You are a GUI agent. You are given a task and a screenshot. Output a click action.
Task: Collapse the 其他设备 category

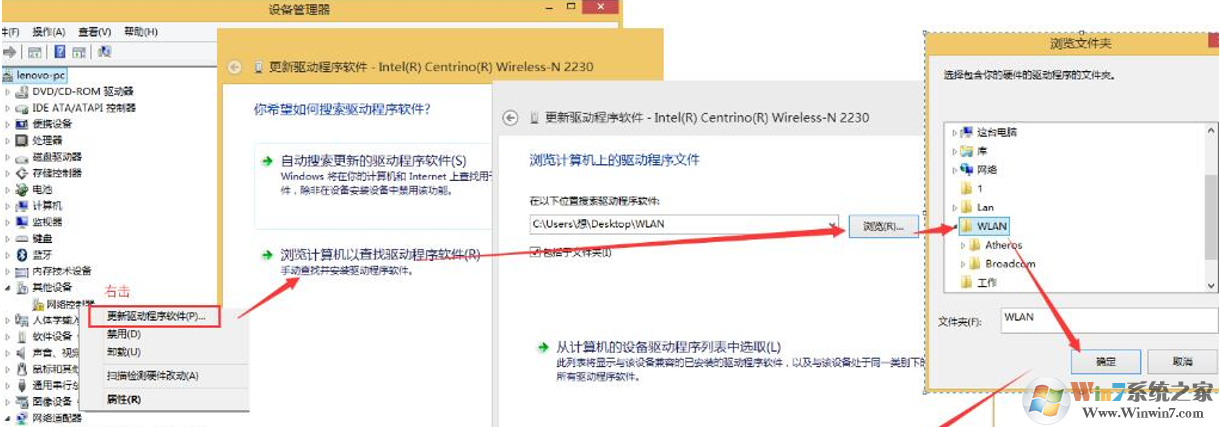tap(8, 287)
